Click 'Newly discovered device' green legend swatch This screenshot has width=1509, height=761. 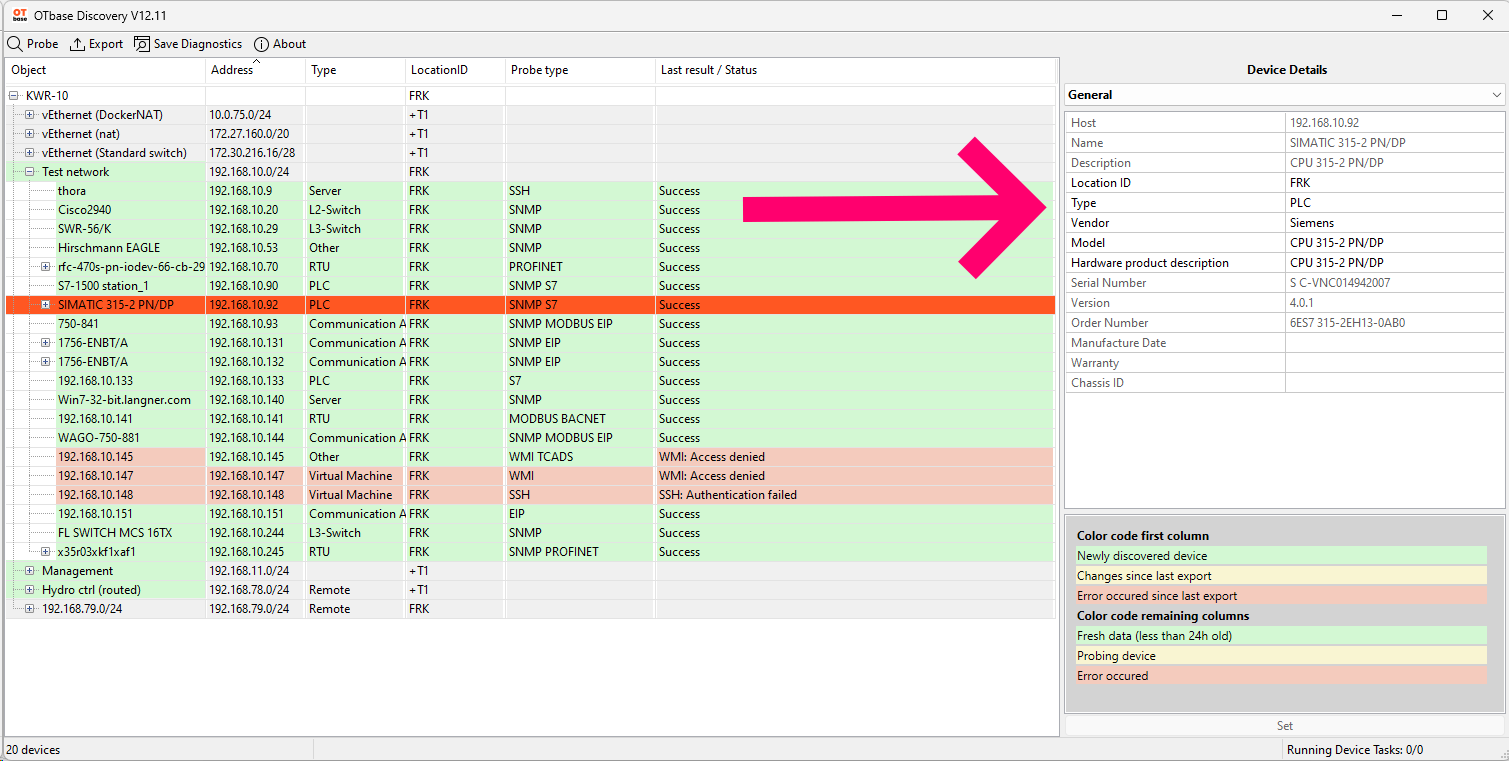[1281, 556]
